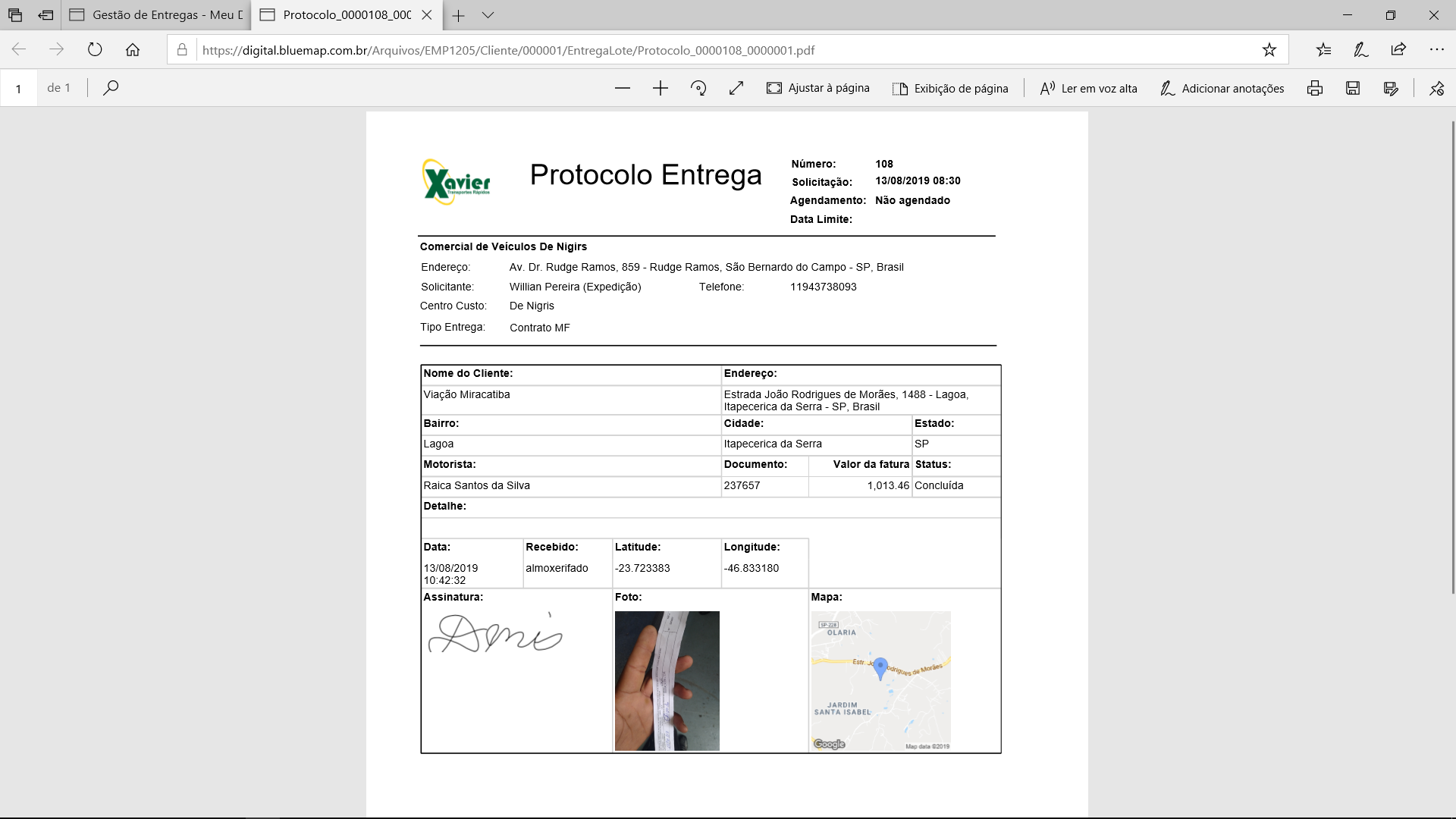
Task: Pin the PDF toolbar
Action: pos(1436,88)
